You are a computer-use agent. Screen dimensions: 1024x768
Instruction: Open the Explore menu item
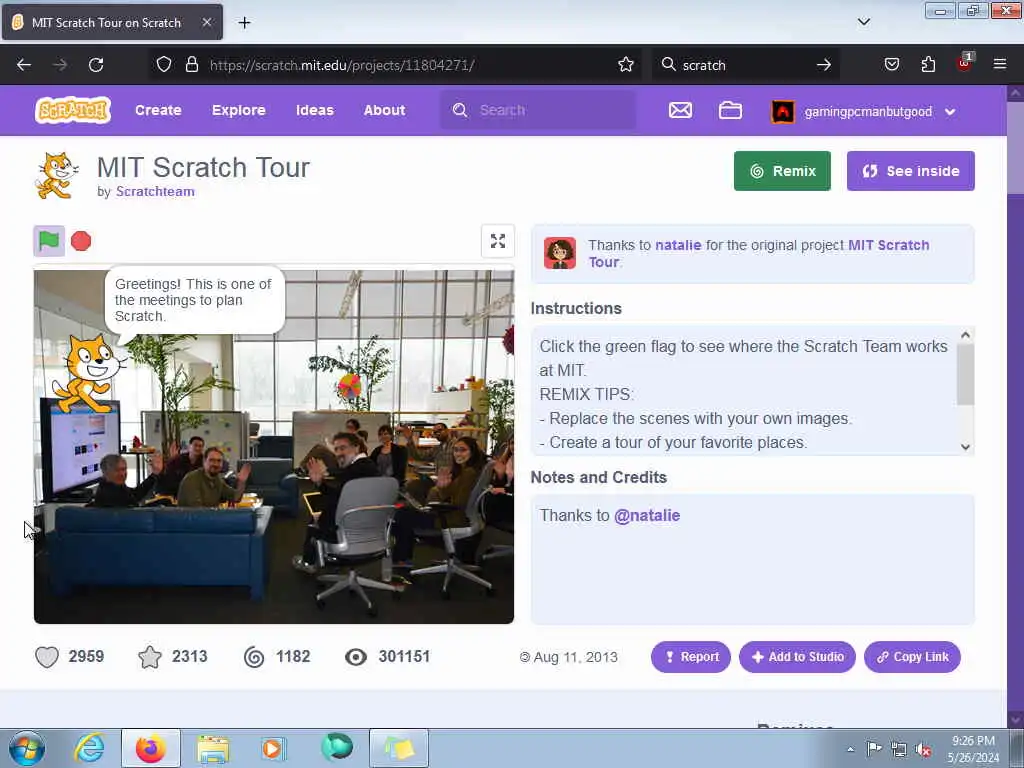click(x=238, y=110)
